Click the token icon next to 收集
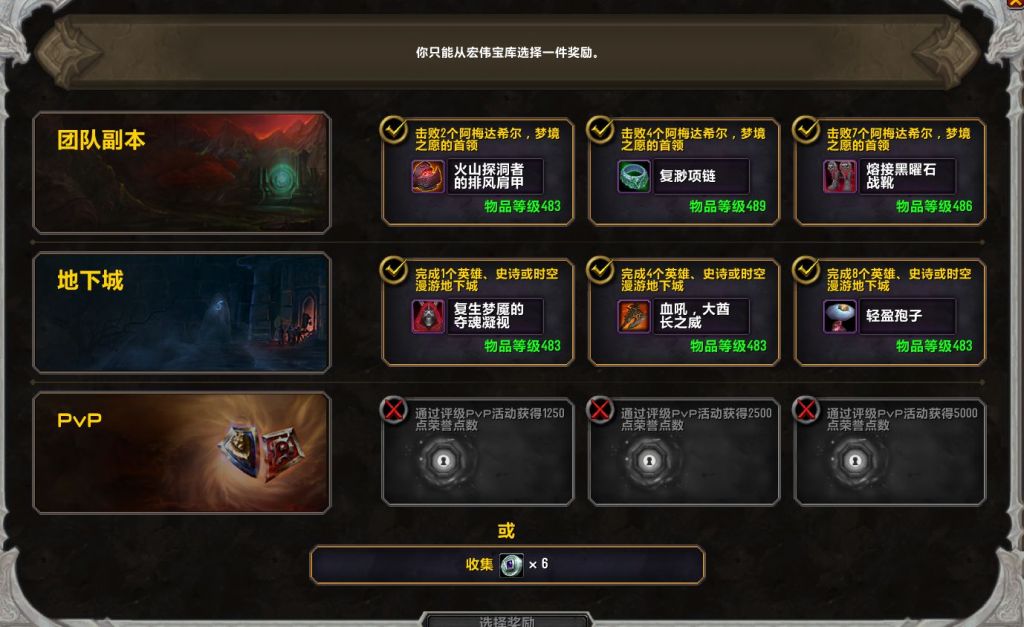Image resolution: width=1024 pixels, height=627 pixels. pos(511,564)
